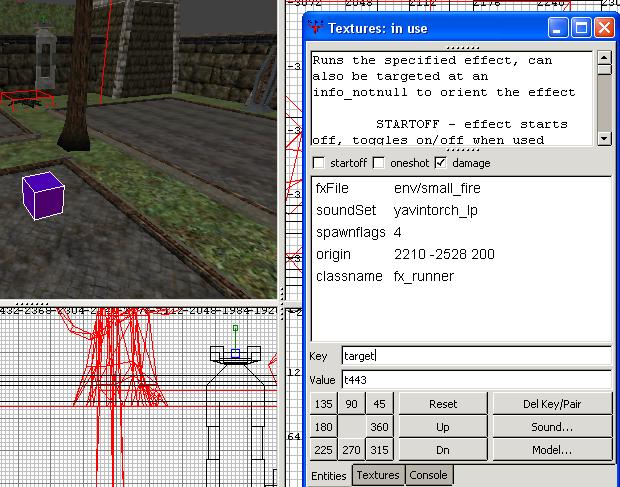Image resolution: width=620 pixels, height=487 pixels.
Task: Click the description scrollbar down arrow
Action: coord(604,138)
